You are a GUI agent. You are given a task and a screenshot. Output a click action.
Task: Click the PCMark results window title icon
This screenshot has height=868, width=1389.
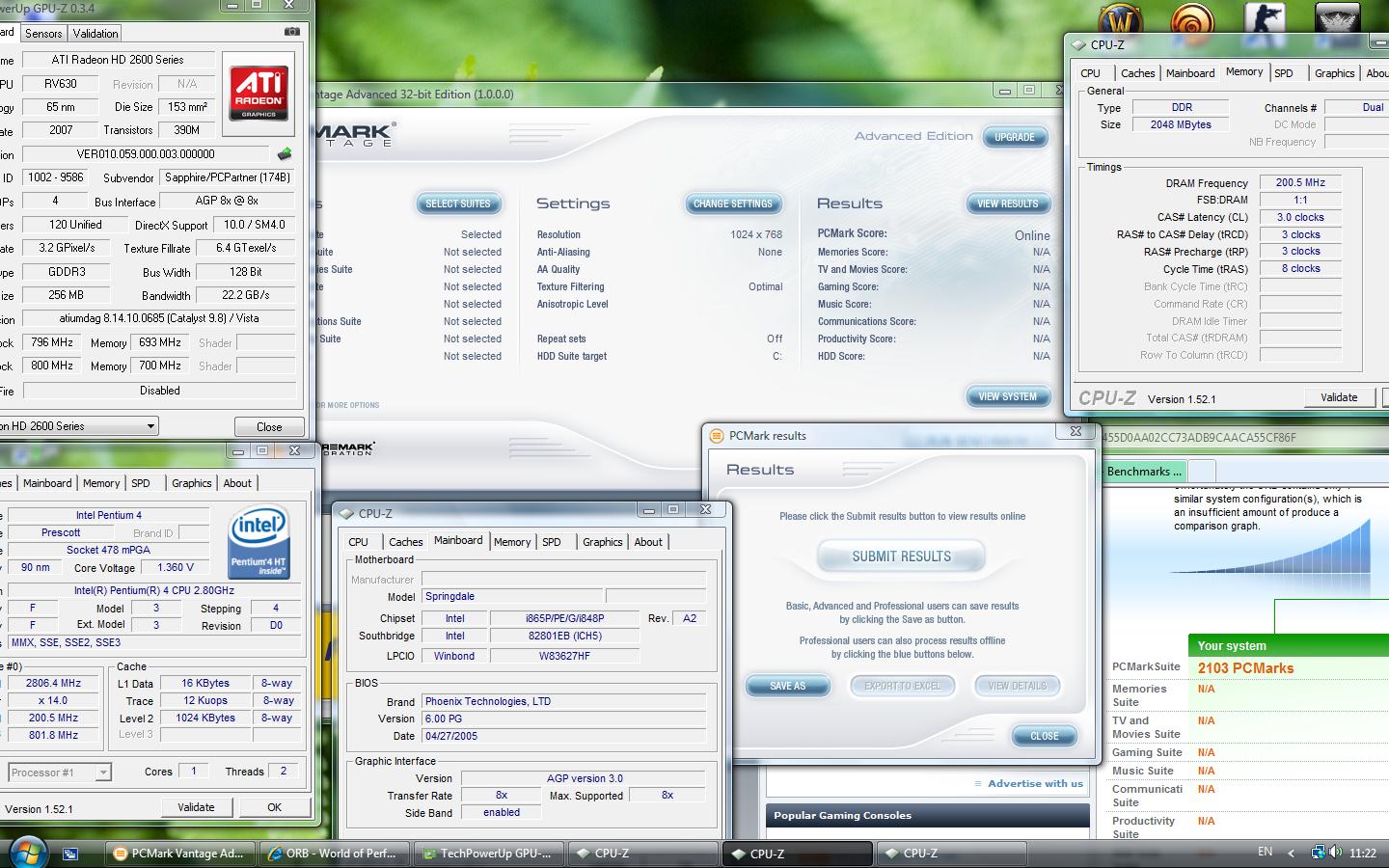(x=716, y=436)
